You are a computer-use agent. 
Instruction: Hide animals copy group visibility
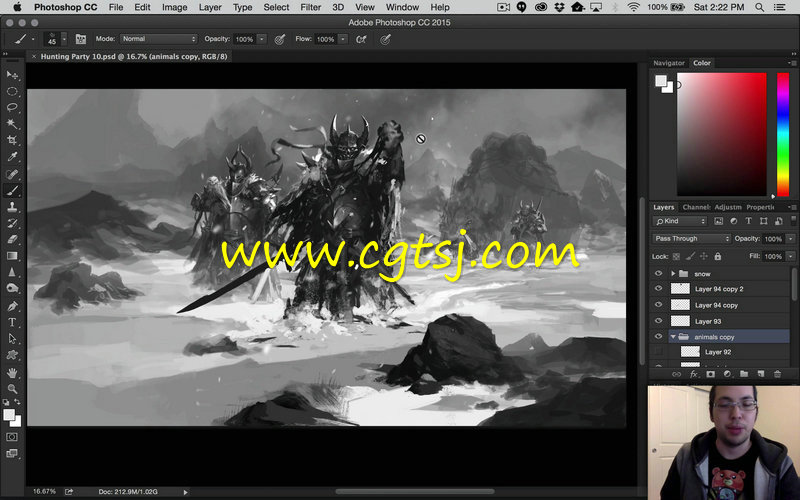(658, 337)
